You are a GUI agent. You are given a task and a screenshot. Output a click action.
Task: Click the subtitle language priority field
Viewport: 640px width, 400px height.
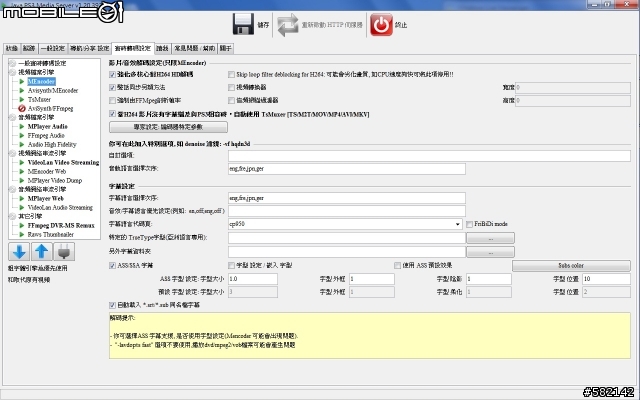coord(347,198)
